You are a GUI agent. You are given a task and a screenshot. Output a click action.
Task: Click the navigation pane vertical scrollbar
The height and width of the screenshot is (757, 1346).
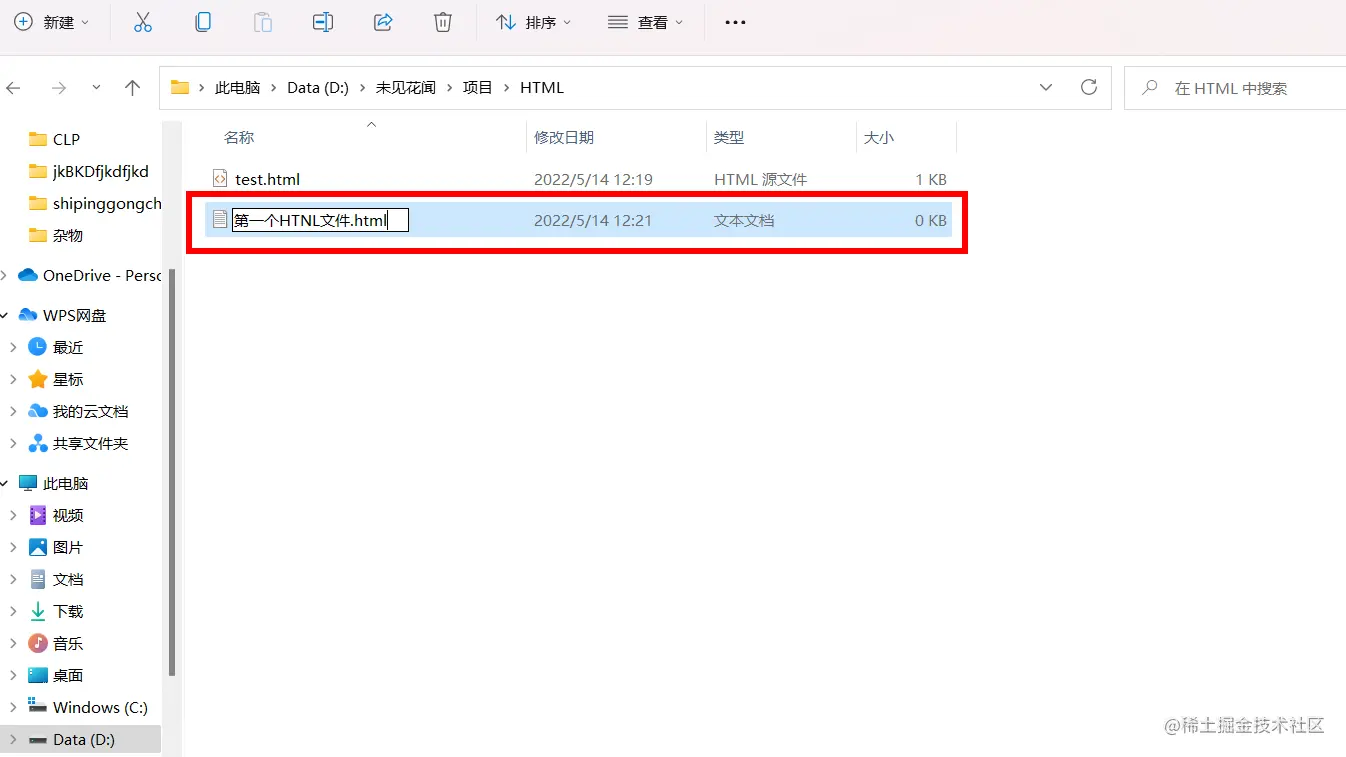coord(172,472)
